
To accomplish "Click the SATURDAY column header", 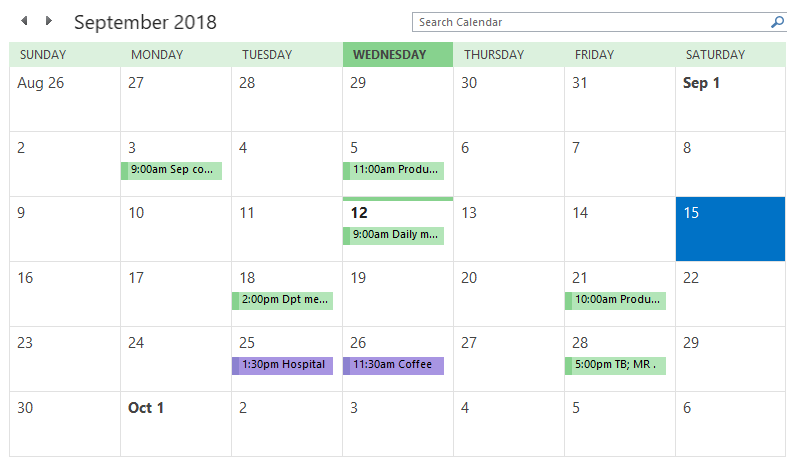I will (730, 54).
